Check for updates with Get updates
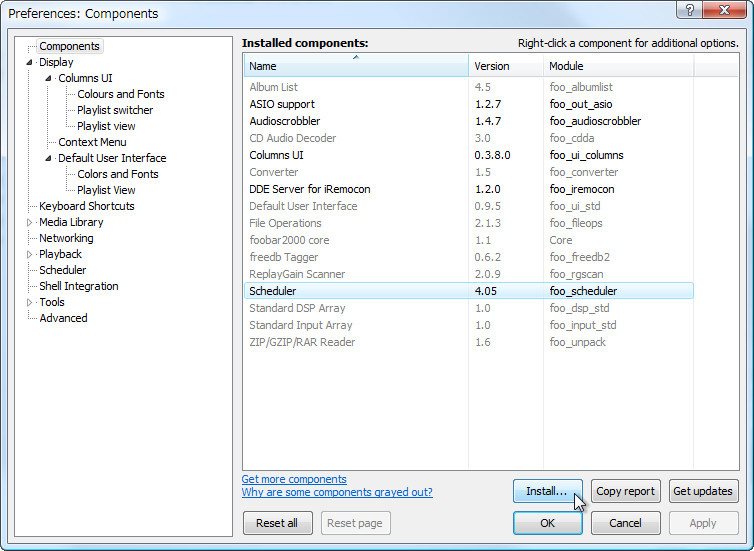The height and width of the screenshot is (551, 754). (704, 491)
